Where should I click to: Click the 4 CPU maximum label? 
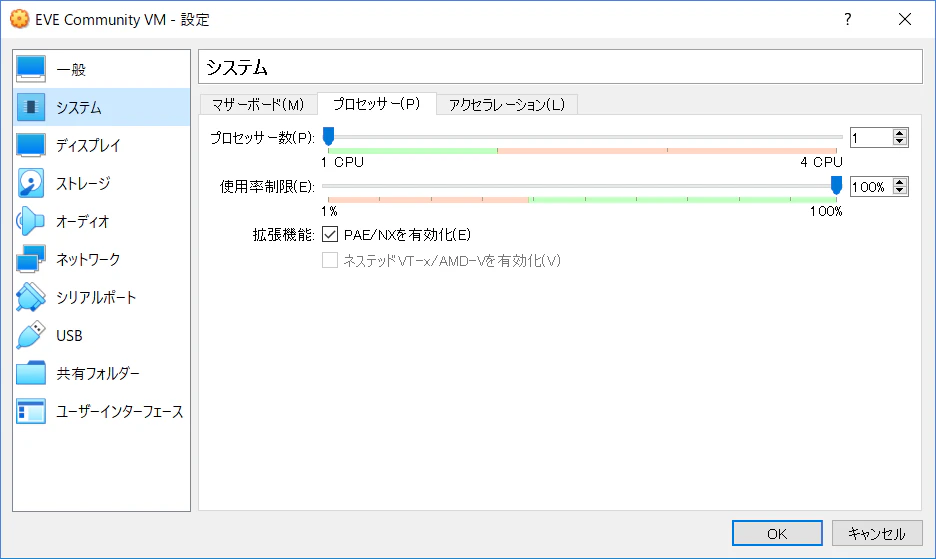[821, 162]
